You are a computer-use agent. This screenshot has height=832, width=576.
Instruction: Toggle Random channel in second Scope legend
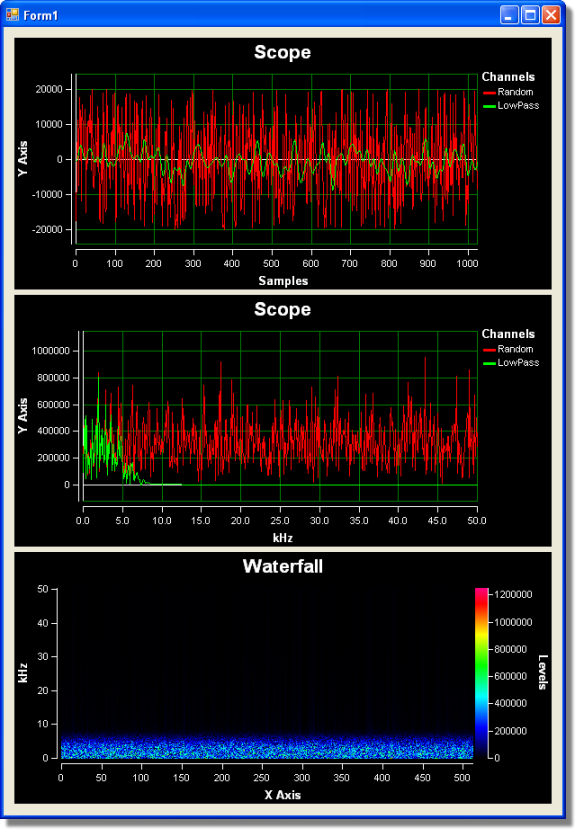click(515, 349)
